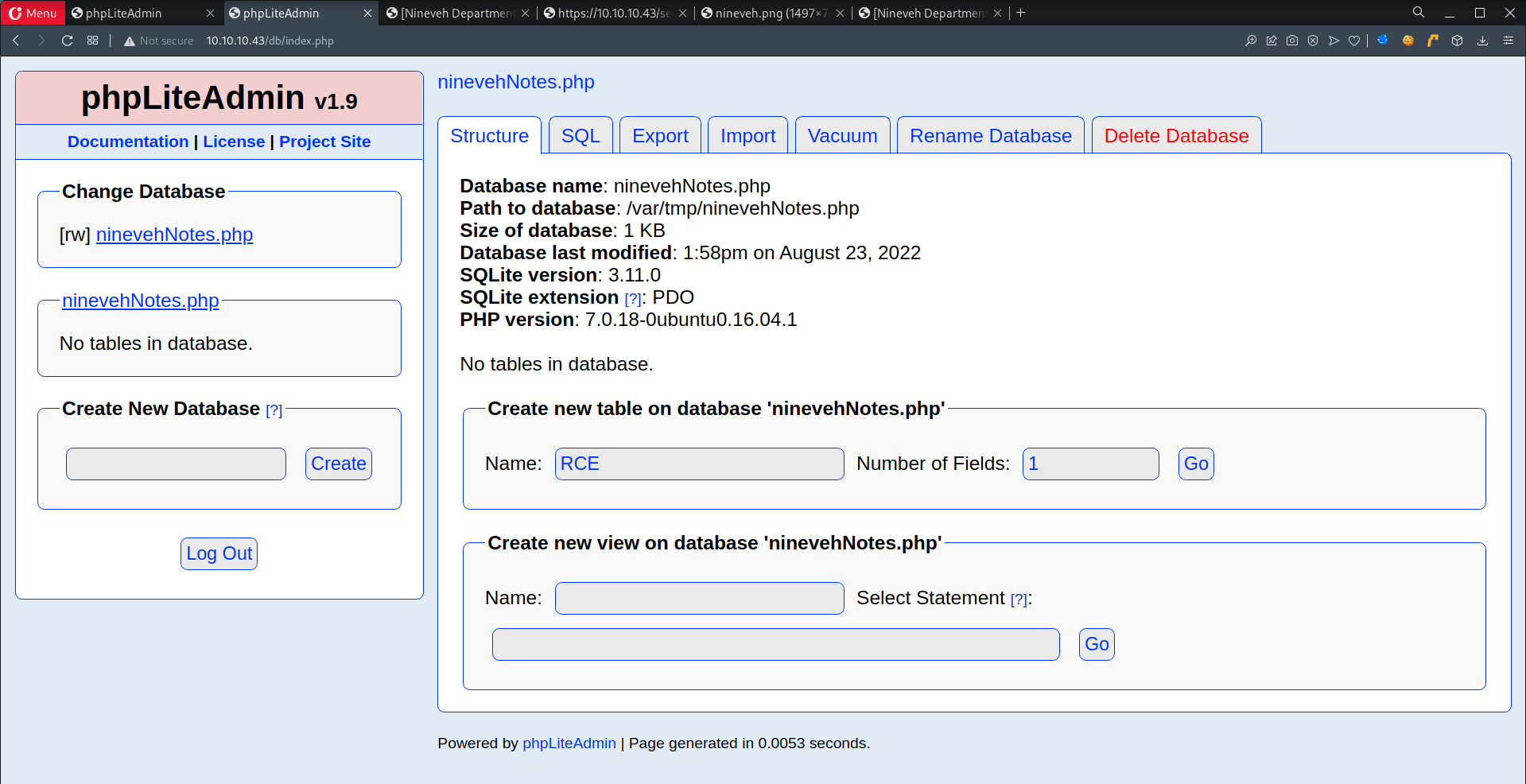
Task: Open the speed dial grid icon
Action: [x=93, y=41]
